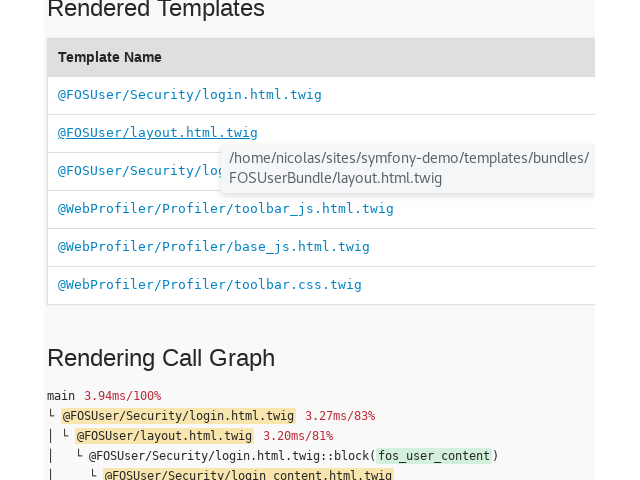Click the 3.20ms/81% timing value
This screenshot has height=480, width=640.
pyautogui.click(x=298, y=436)
